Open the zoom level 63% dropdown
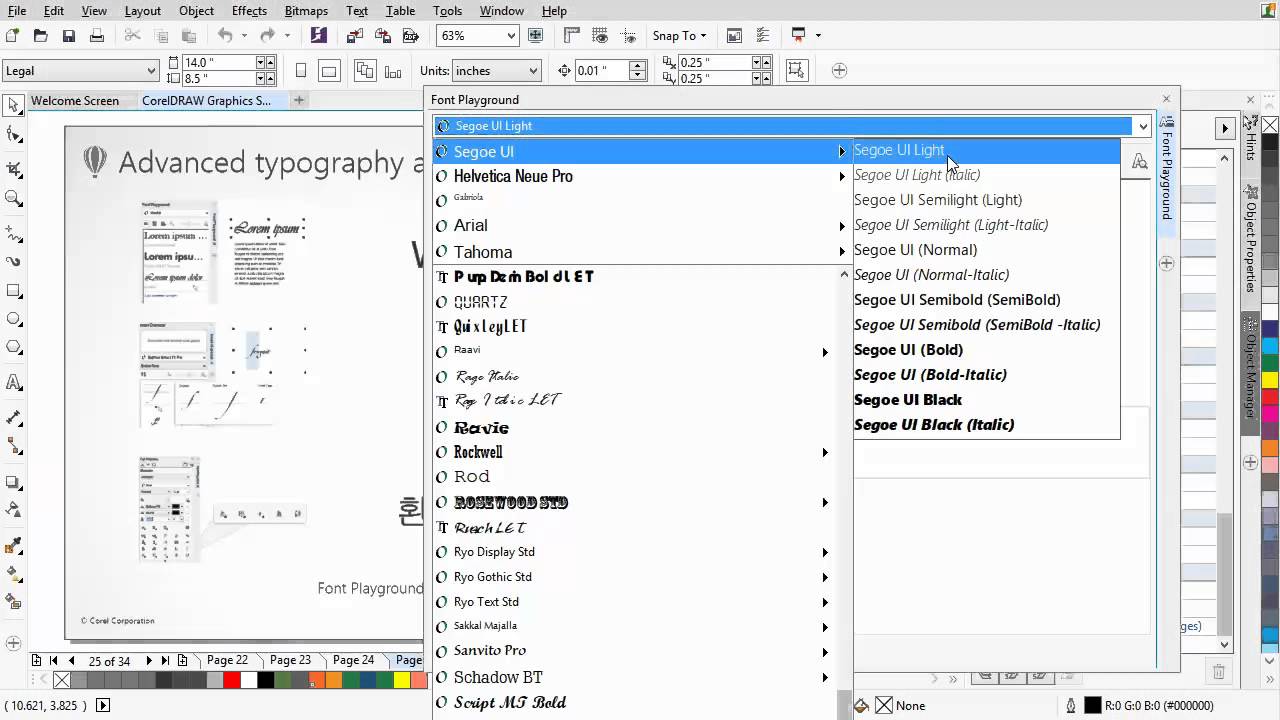The height and width of the screenshot is (720, 1280). (511, 36)
